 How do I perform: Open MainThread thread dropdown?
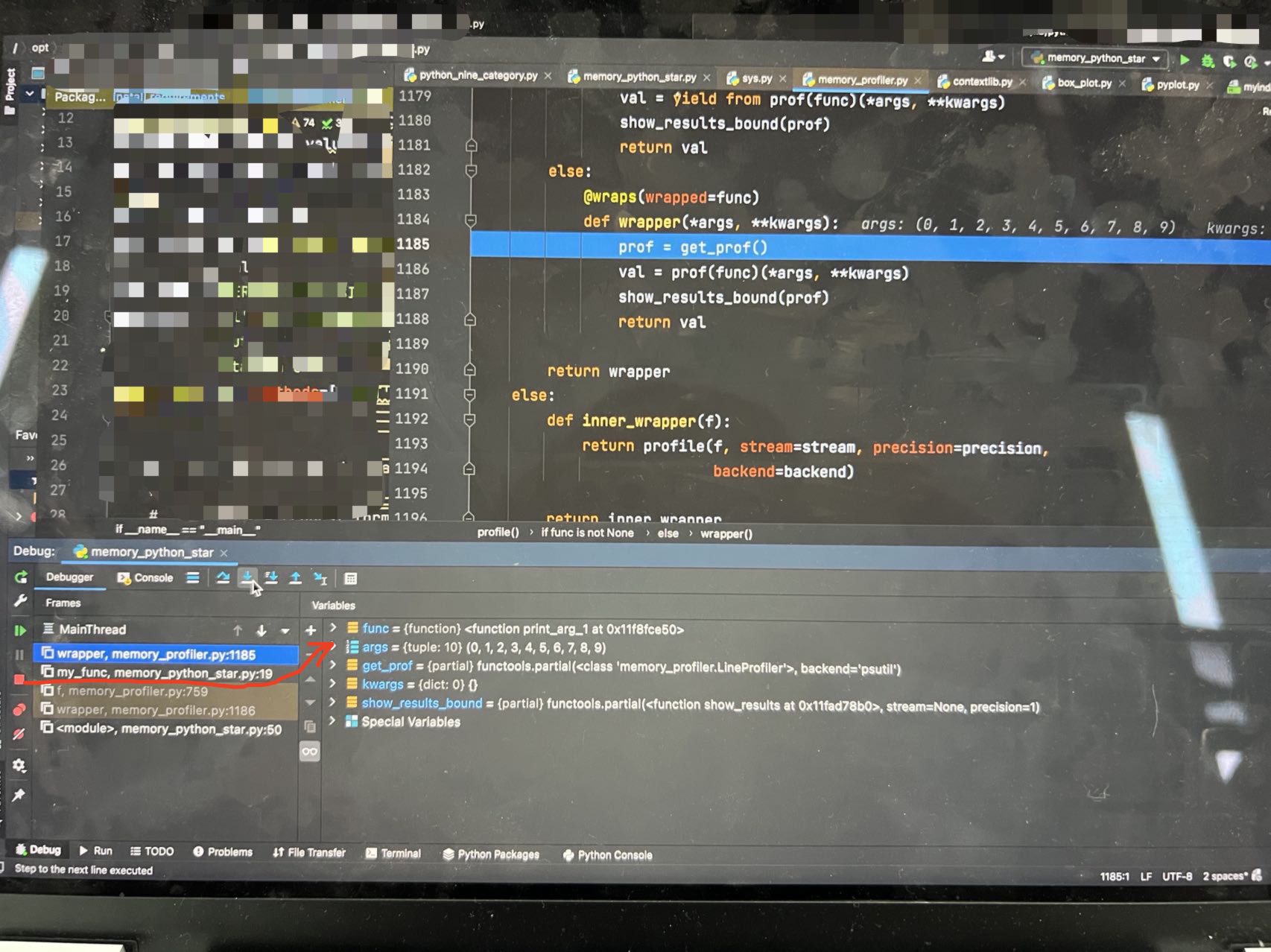pos(285,631)
